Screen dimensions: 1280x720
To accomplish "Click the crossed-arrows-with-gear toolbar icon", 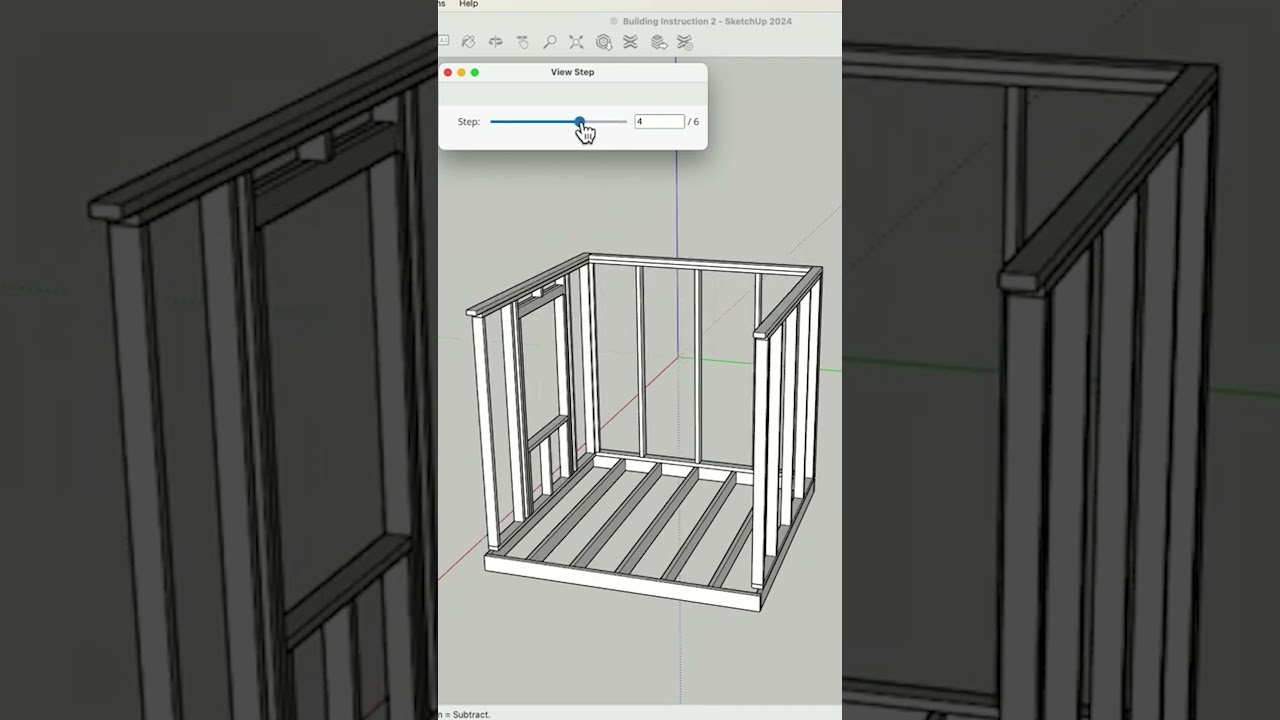I will [x=685, y=43].
